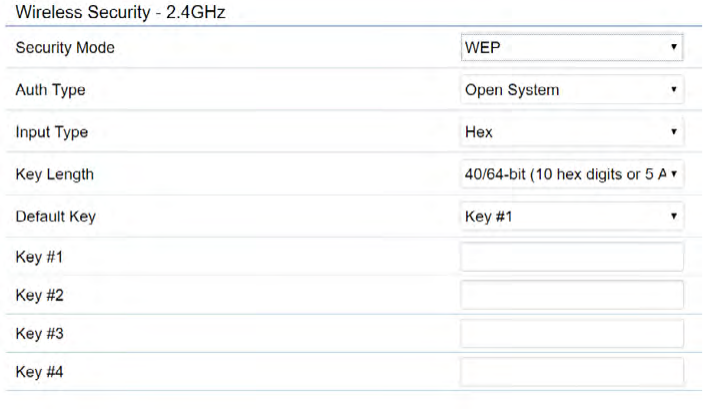Open the Default Key dropdown
The width and height of the screenshot is (703, 409).
[x=571, y=215]
